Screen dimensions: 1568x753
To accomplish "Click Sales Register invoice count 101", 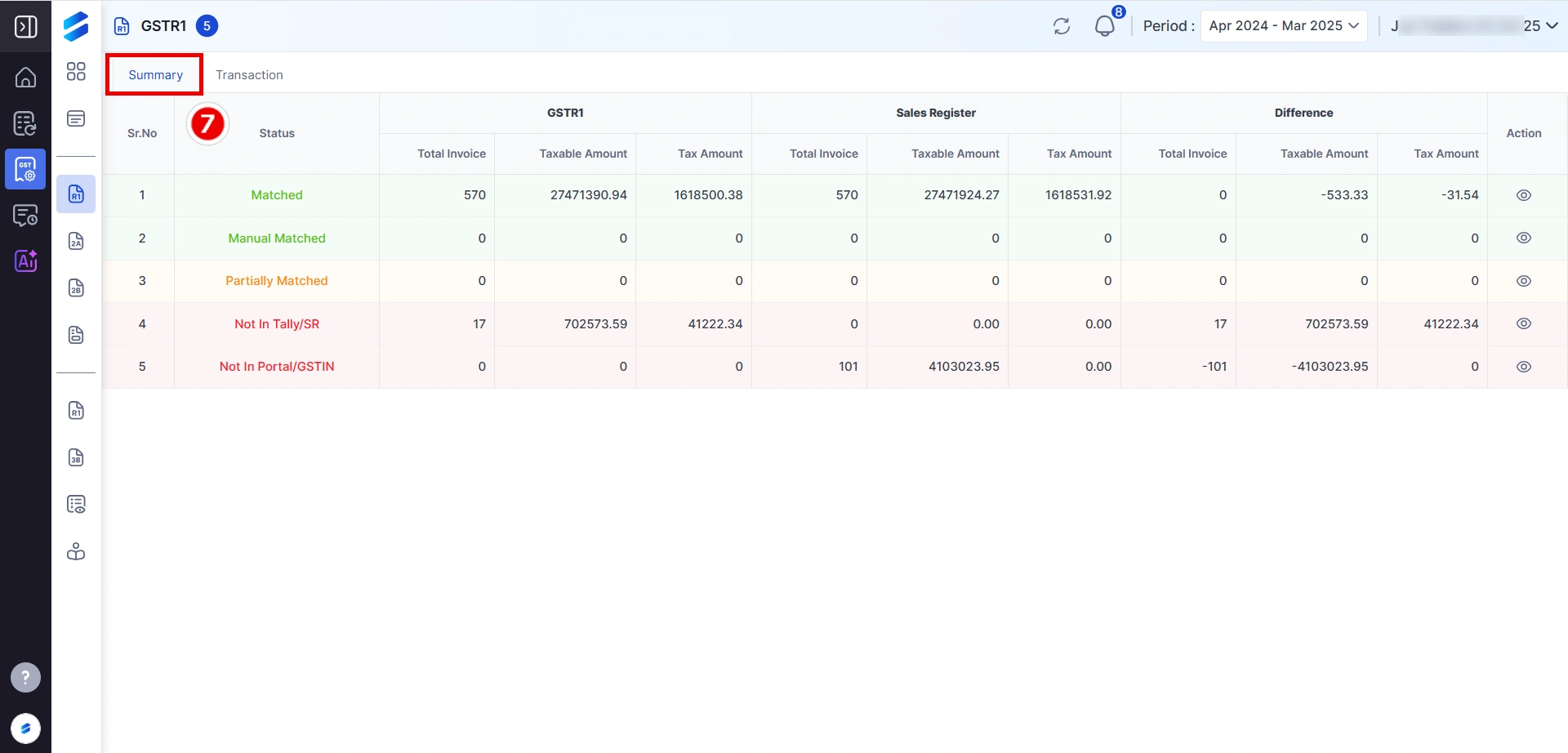I will coord(849,367).
